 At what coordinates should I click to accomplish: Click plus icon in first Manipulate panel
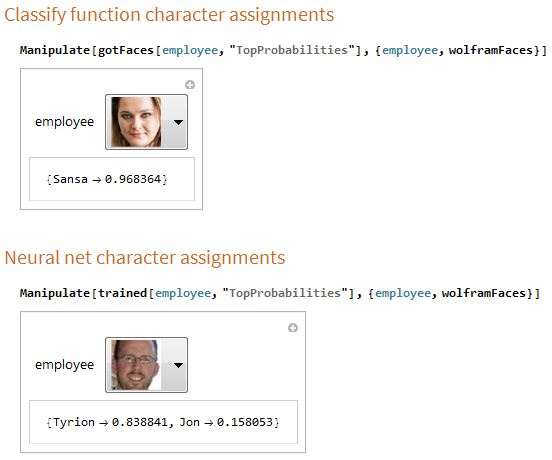pos(190,85)
